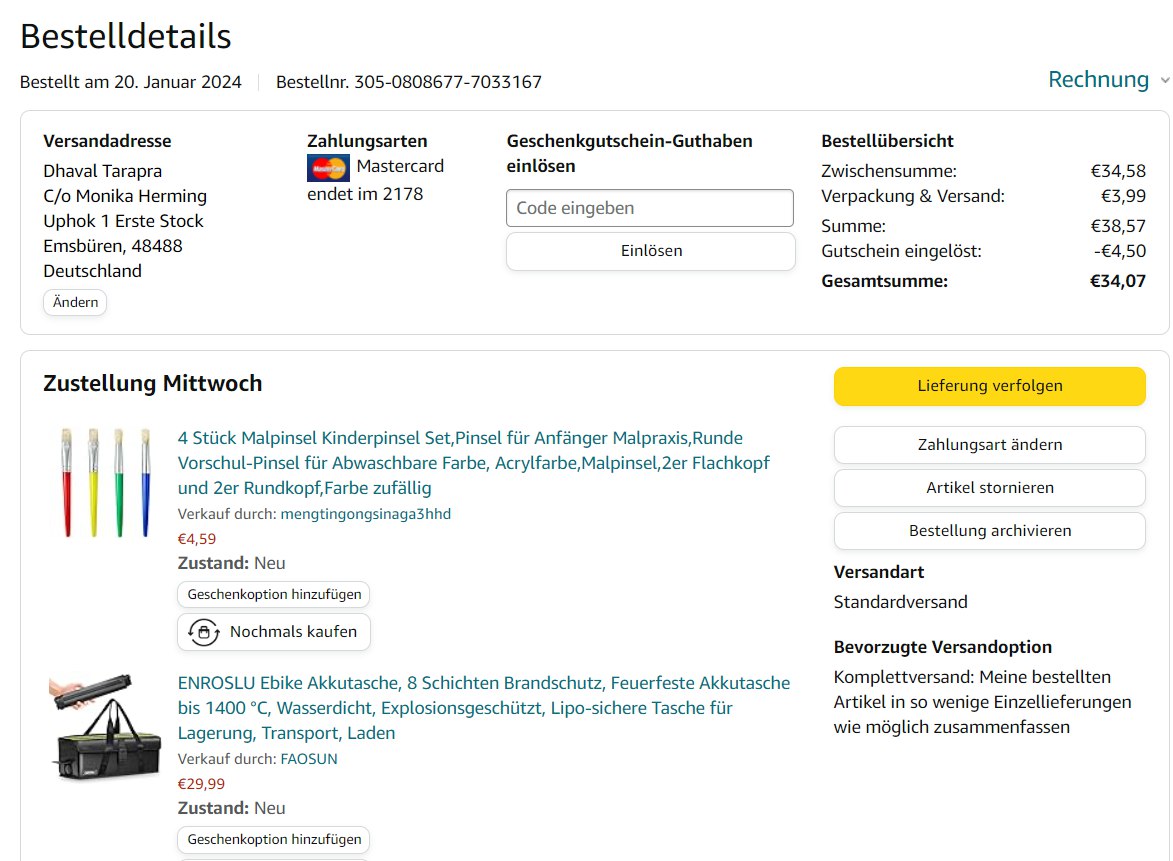
Task: Click Artikel stornieren button
Action: coord(989,488)
